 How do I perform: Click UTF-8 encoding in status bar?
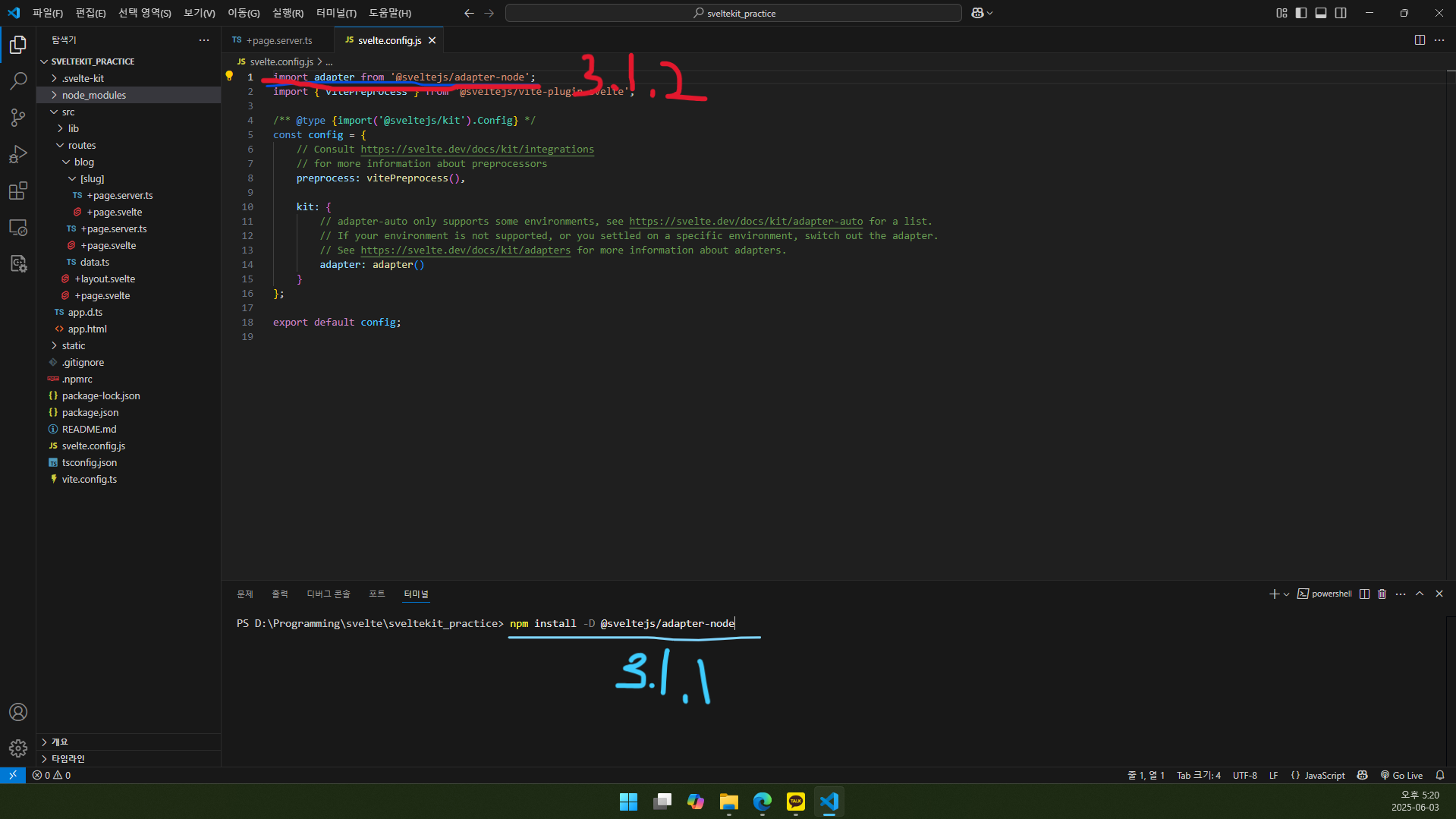1244,775
